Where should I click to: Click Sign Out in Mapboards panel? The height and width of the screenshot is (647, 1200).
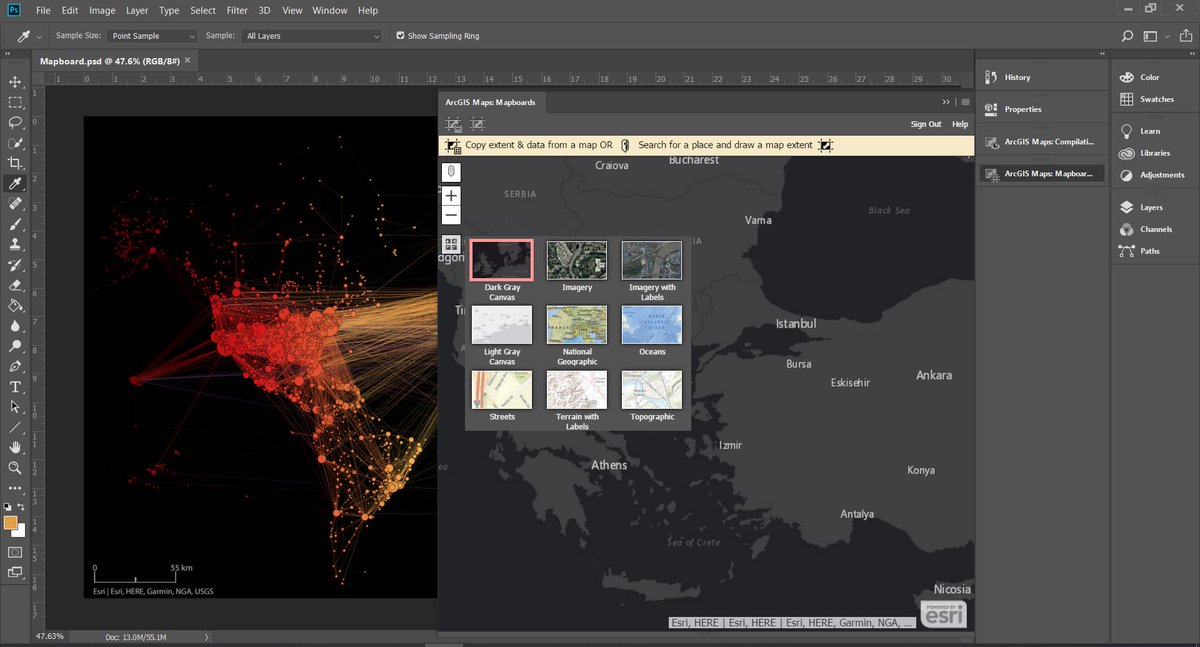(x=926, y=124)
